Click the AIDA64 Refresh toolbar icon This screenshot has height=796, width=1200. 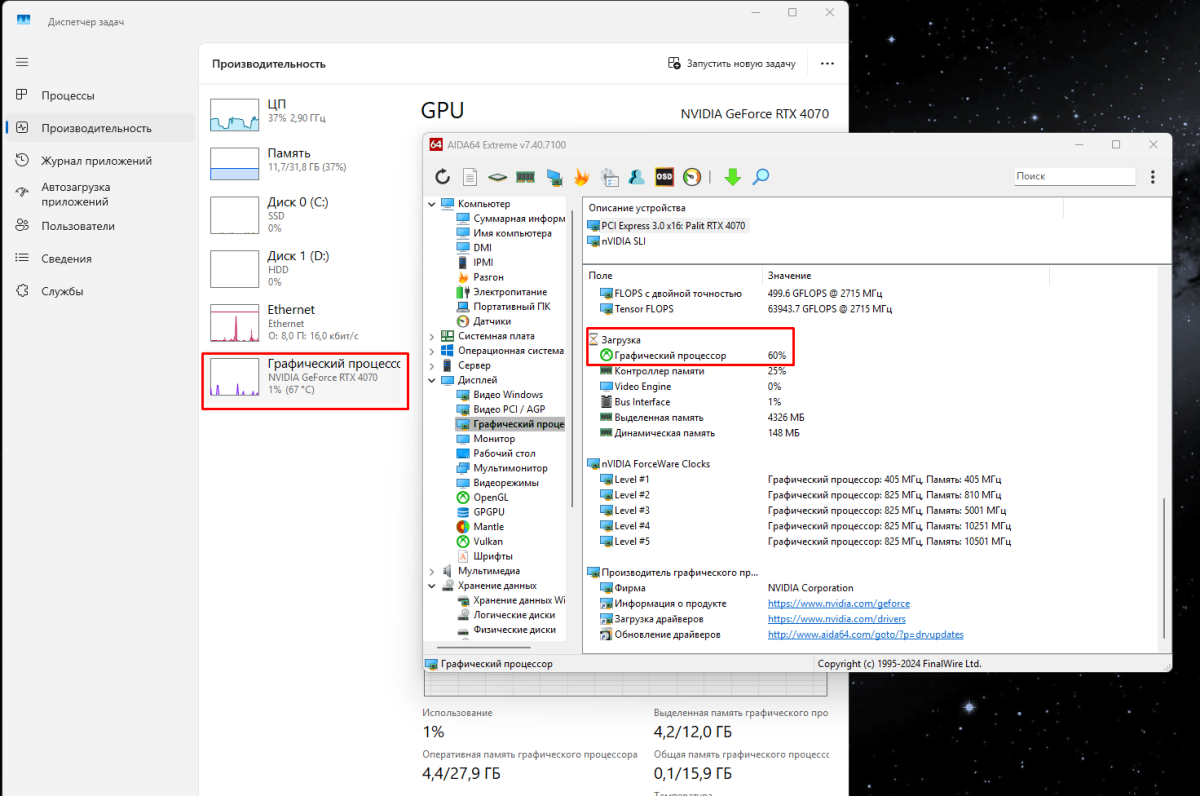coord(442,177)
